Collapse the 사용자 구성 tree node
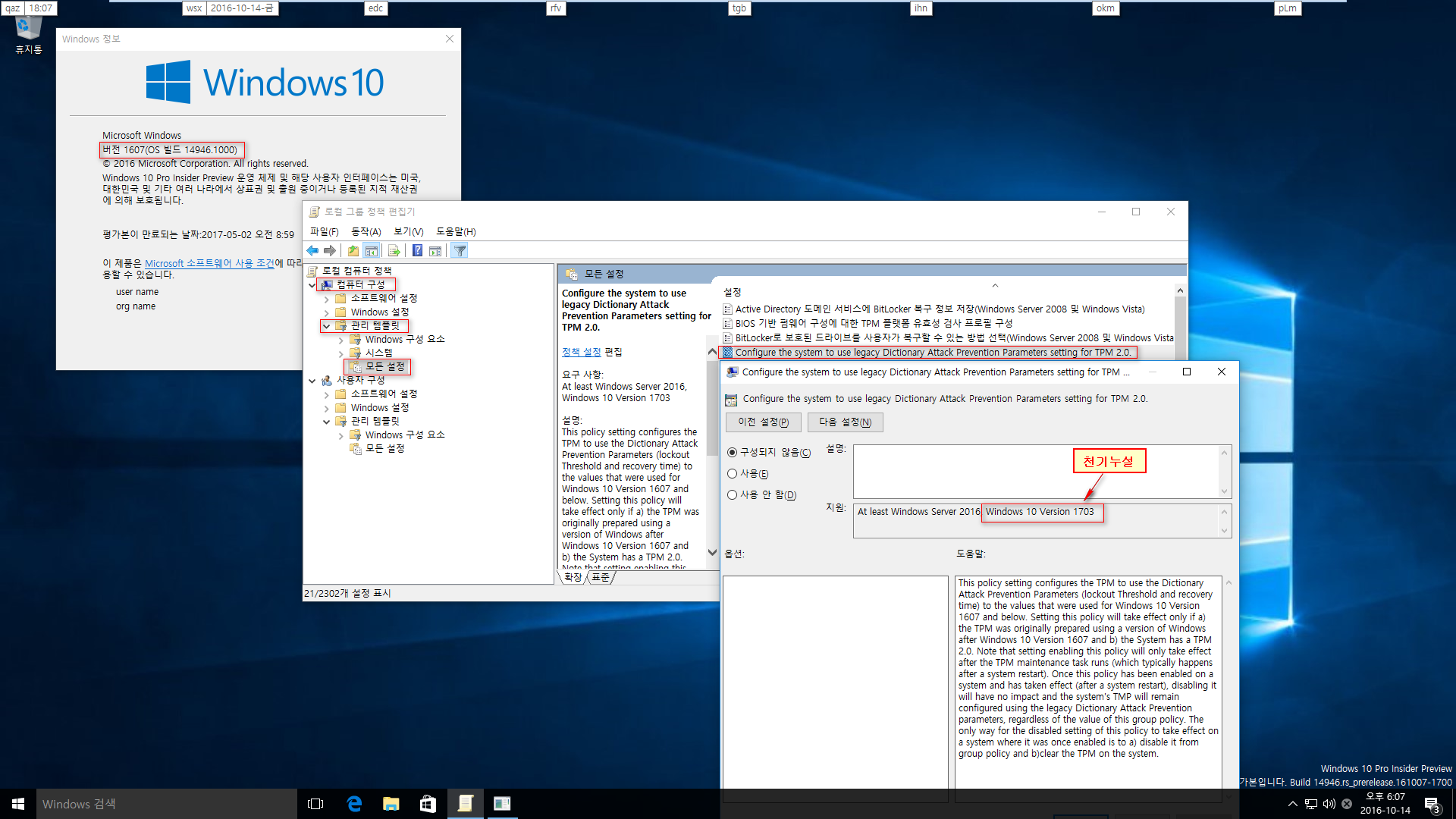 312,381
